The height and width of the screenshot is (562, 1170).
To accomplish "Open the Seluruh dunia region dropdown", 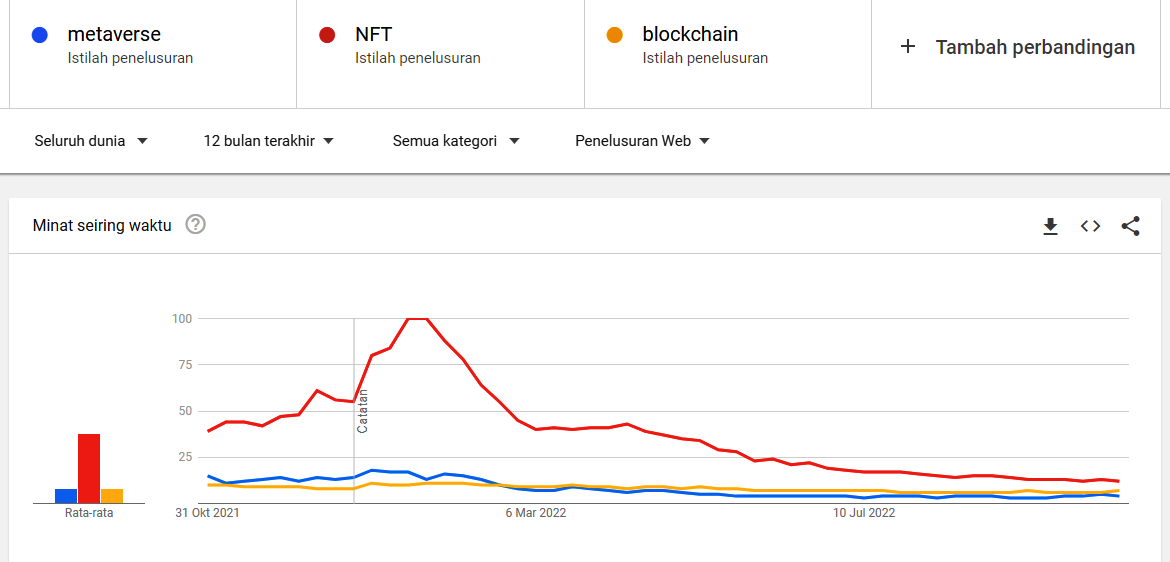I will [x=91, y=141].
